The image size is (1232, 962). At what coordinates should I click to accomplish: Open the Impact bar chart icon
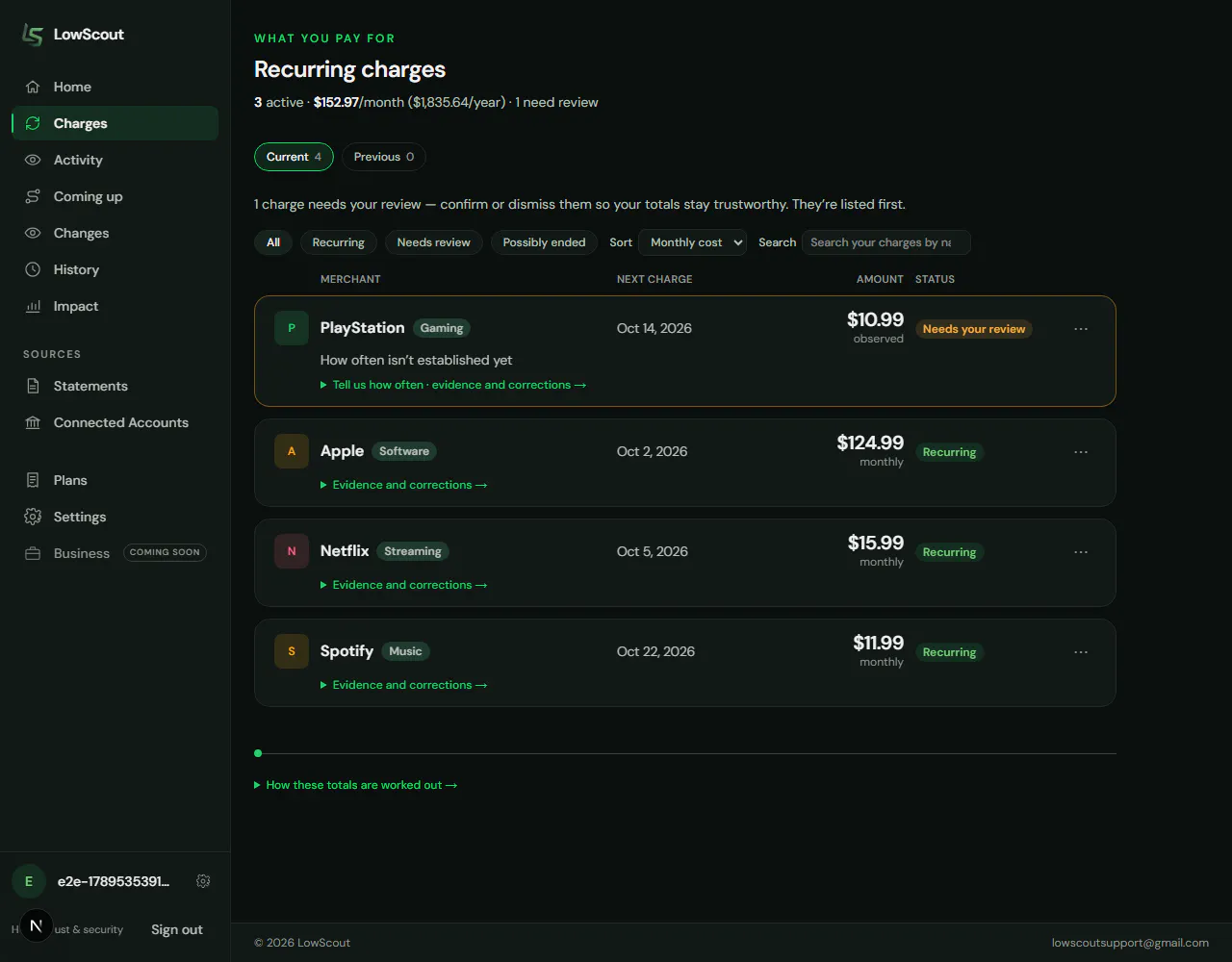coord(33,306)
